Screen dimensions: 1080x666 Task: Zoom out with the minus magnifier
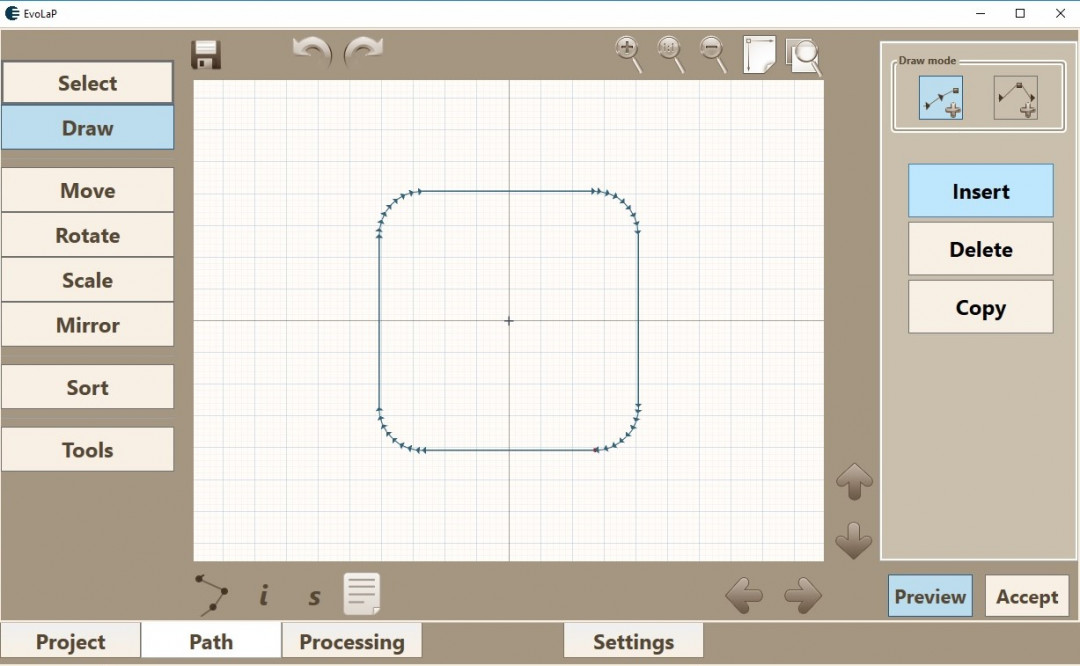pos(713,53)
